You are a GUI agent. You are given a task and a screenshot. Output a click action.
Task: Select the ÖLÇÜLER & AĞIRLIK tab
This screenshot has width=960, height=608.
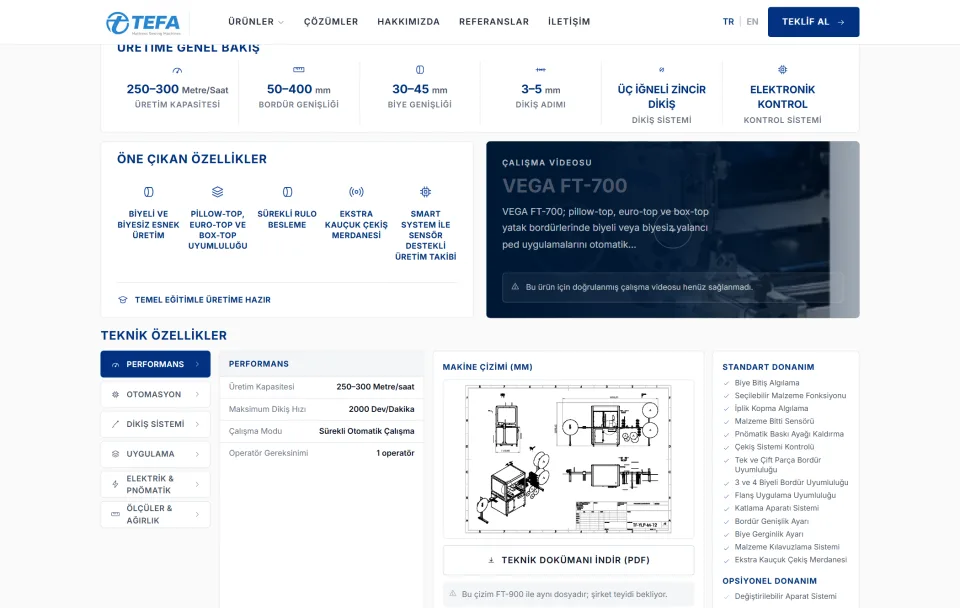pyautogui.click(x=156, y=514)
